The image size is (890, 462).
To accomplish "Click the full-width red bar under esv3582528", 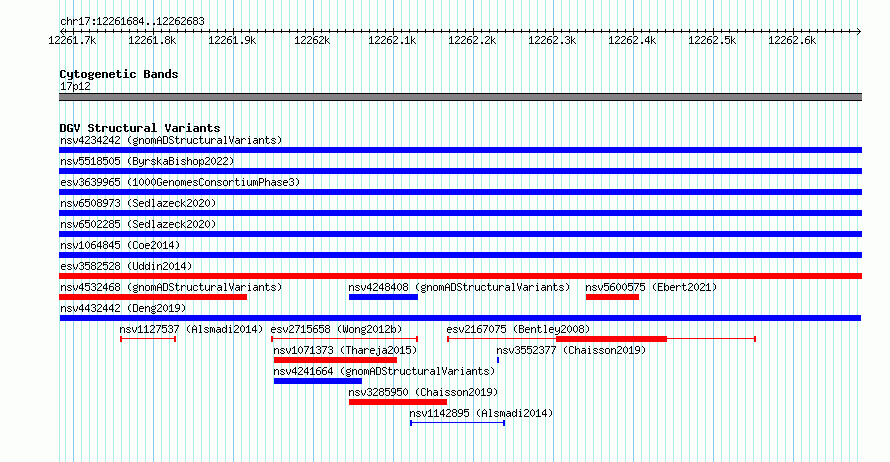I will 460,276.
